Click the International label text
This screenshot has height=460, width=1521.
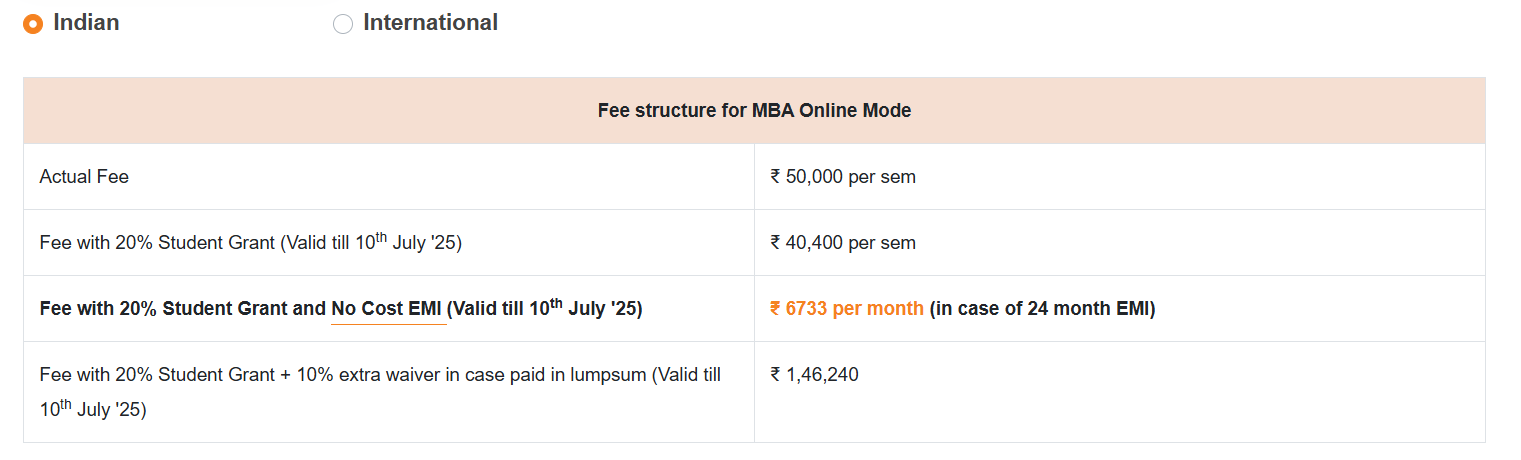[x=430, y=23]
